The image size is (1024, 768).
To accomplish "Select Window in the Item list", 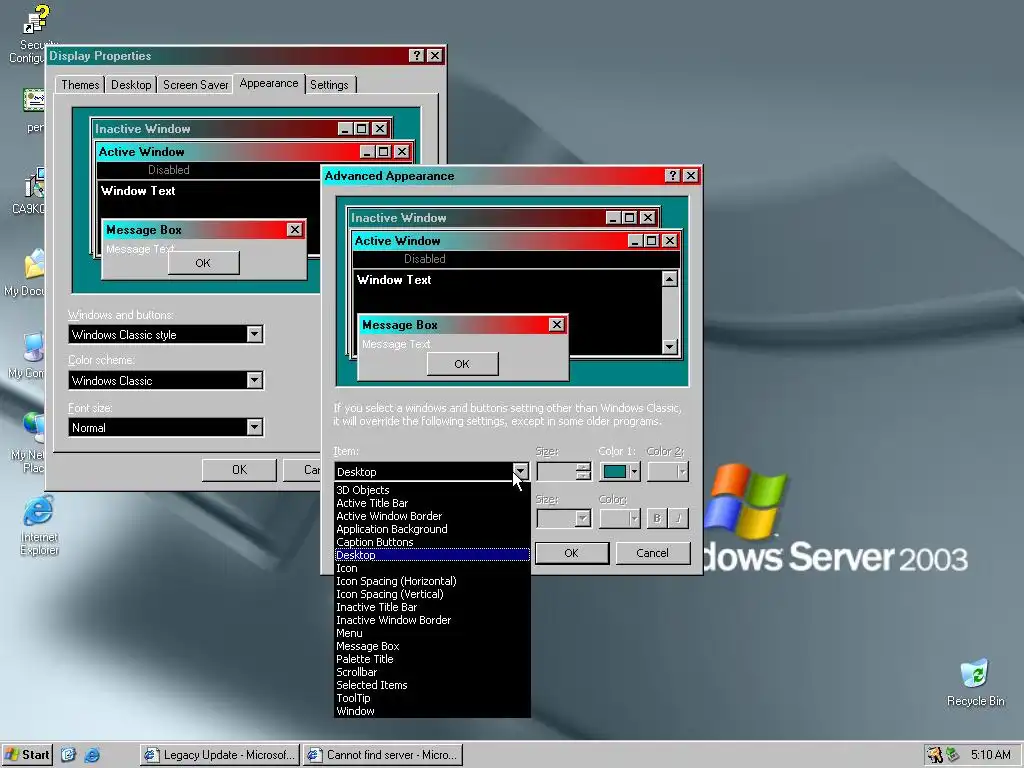I will click(432, 711).
